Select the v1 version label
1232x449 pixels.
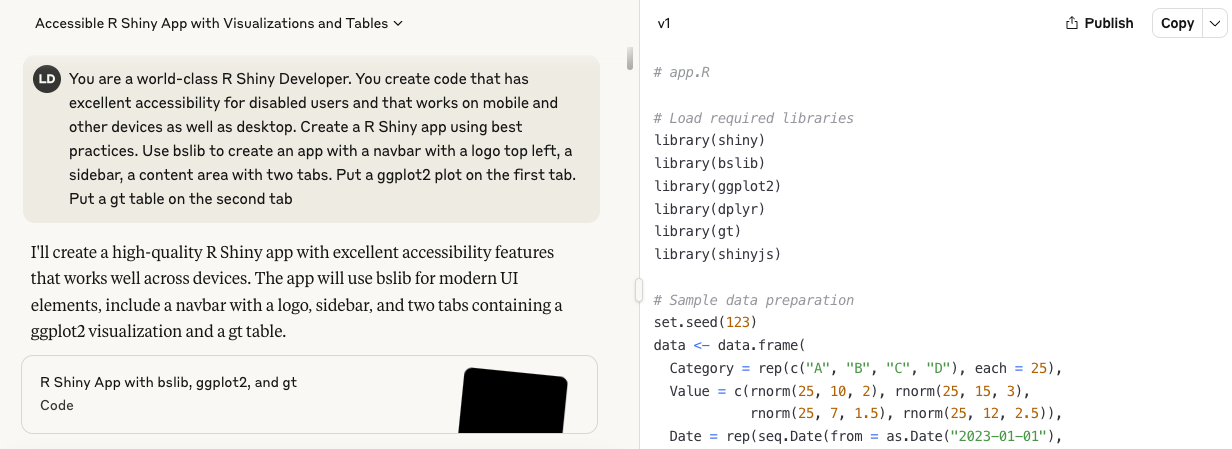click(x=664, y=23)
